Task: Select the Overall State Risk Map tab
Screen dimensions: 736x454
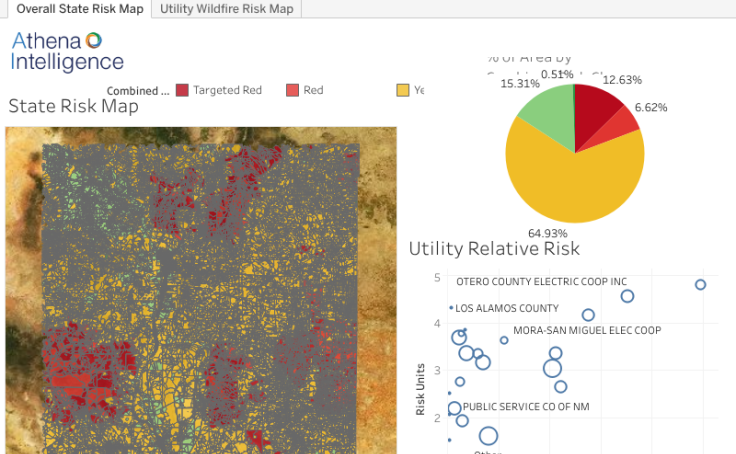Action: point(76,9)
